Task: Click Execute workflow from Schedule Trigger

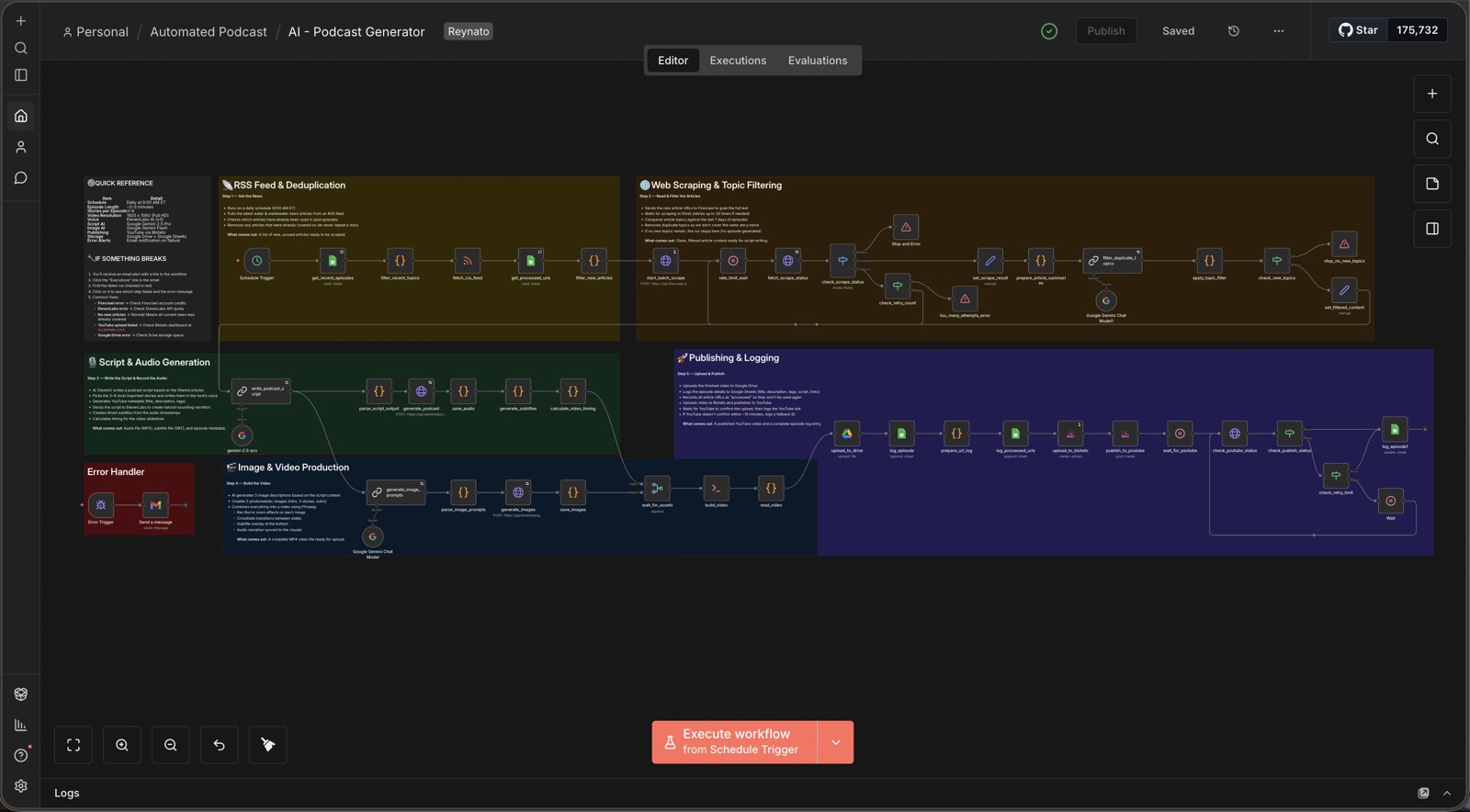Action: pyautogui.click(x=735, y=742)
